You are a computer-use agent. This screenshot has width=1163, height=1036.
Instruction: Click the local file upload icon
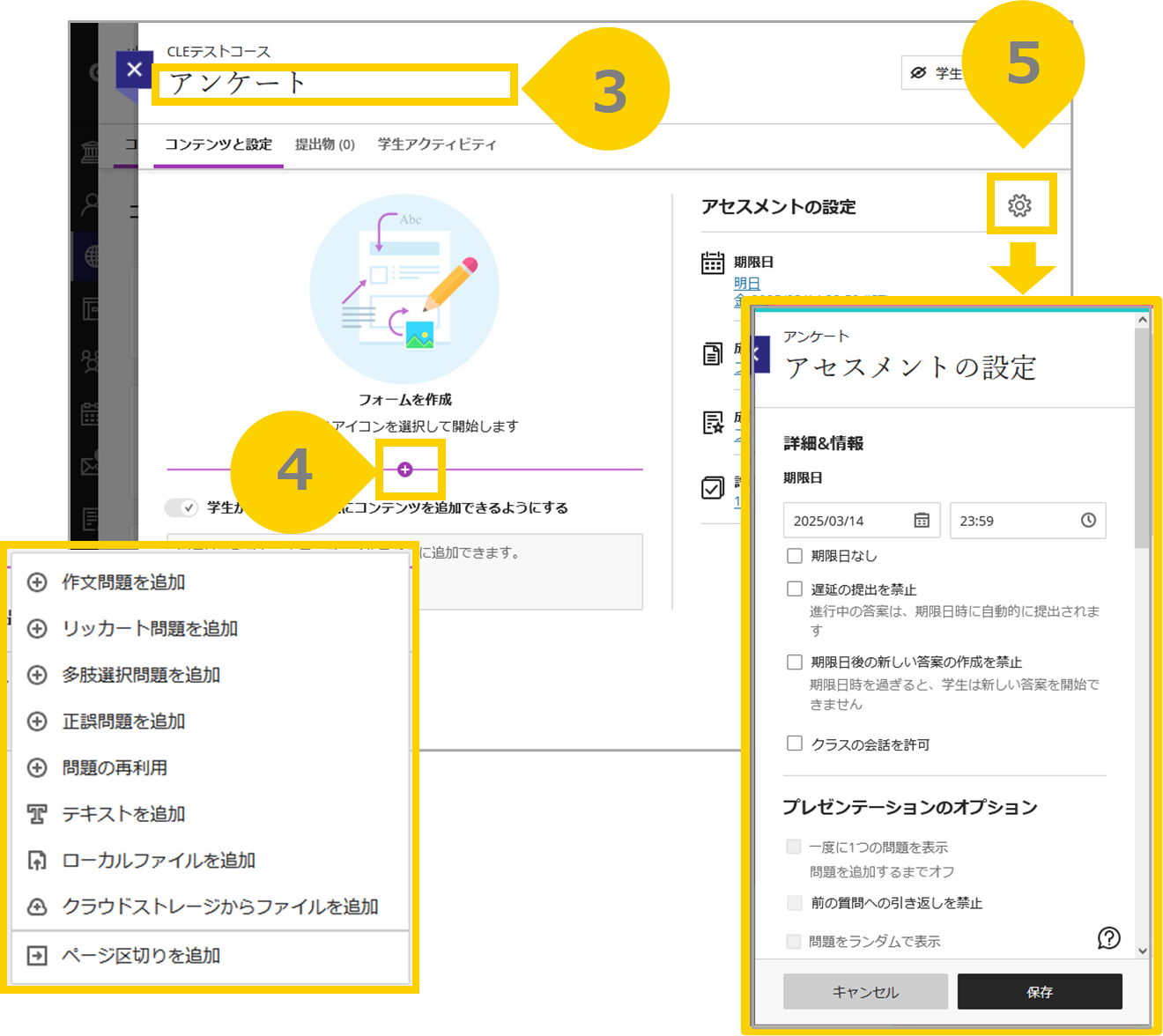click(37, 861)
